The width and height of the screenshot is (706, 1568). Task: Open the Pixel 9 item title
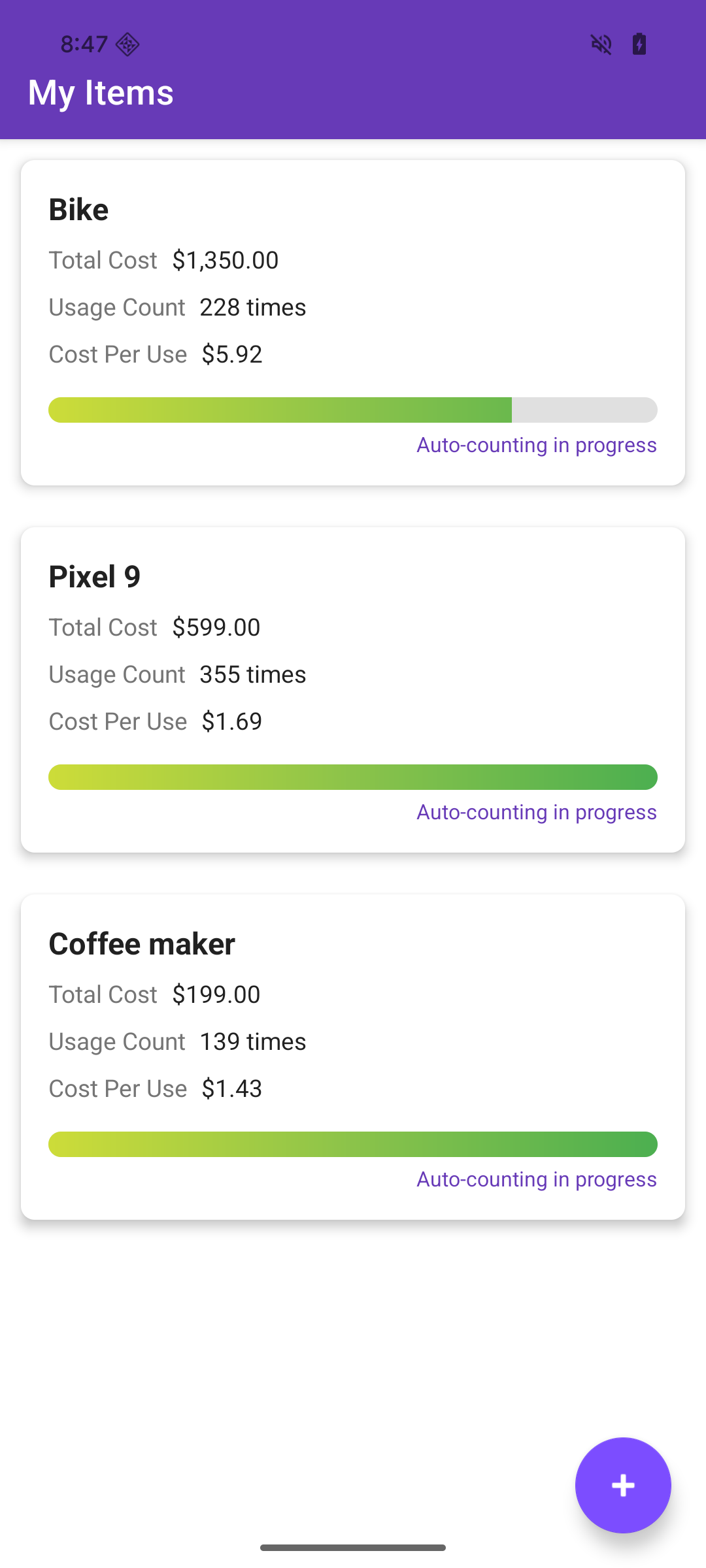(95, 577)
